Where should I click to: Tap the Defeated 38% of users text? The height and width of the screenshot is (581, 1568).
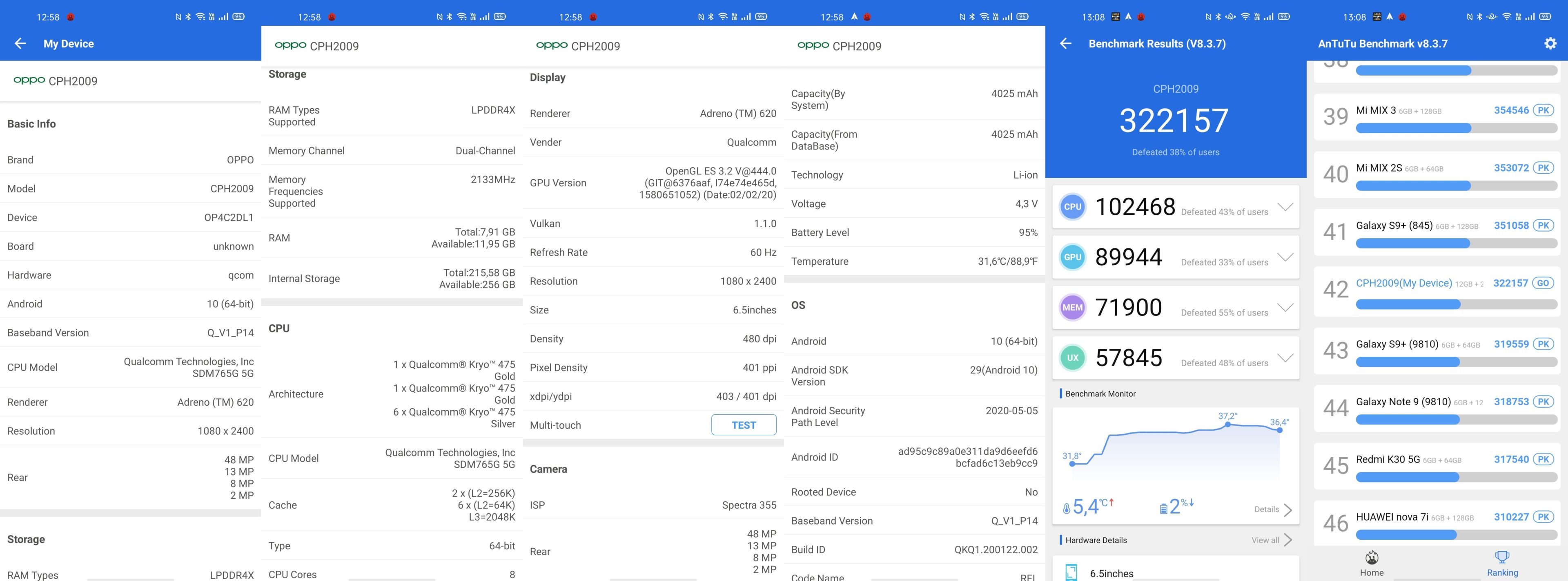1176,152
